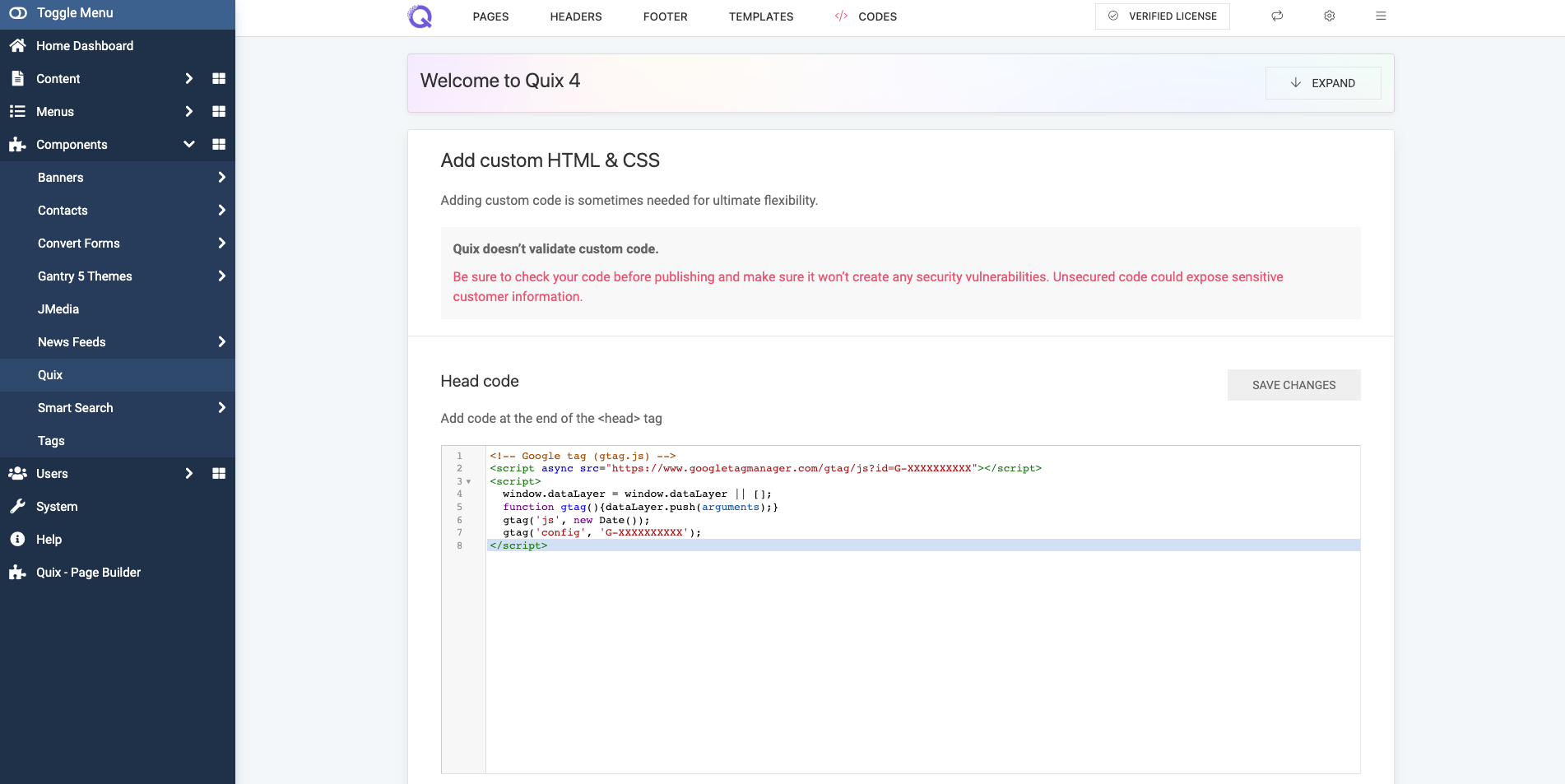Image resolution: width=1565 pixels, height=784 pixels.
Task: Collapse the Components chevron
Action: [188, 144]
